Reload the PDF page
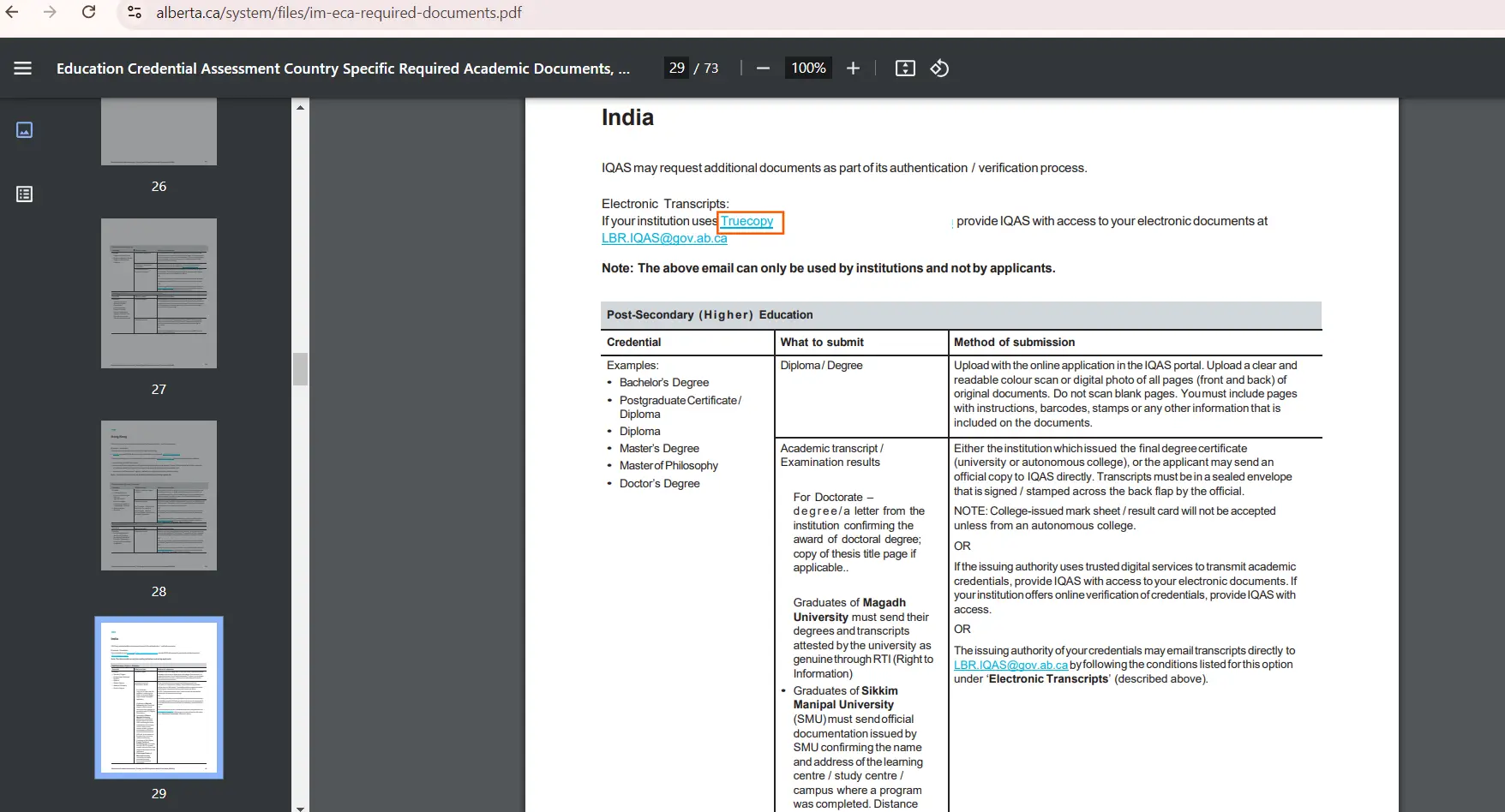 point(88,12)
